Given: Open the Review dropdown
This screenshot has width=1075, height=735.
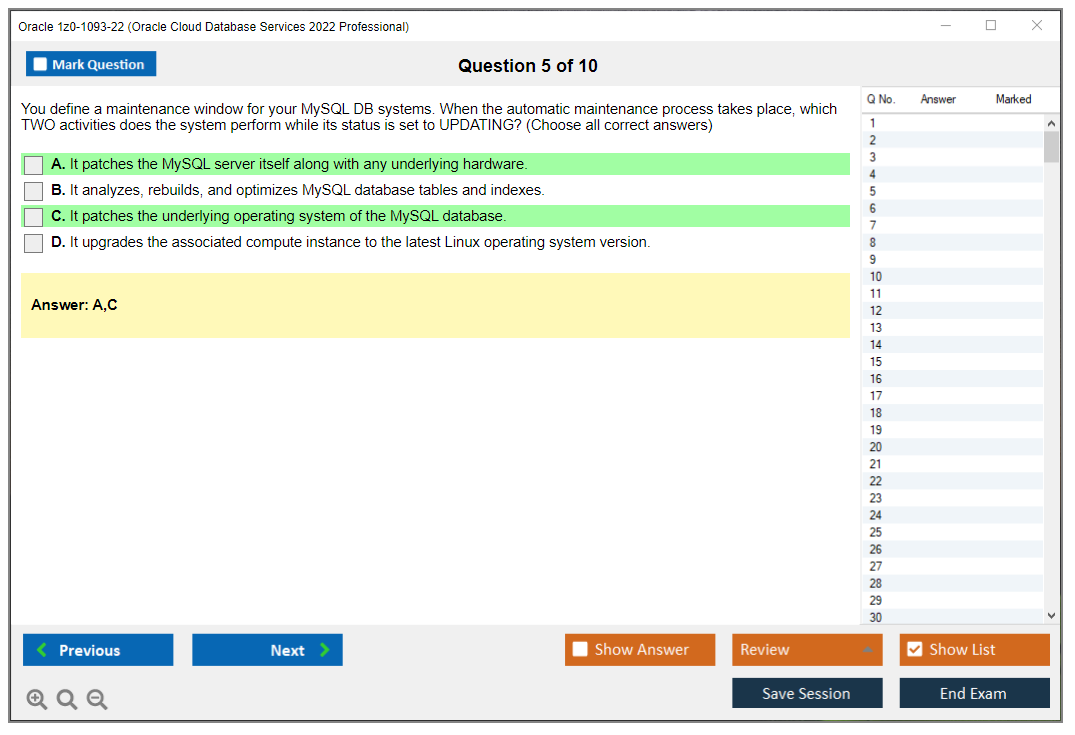Looking at the screenshot, I should pos(807,649).
